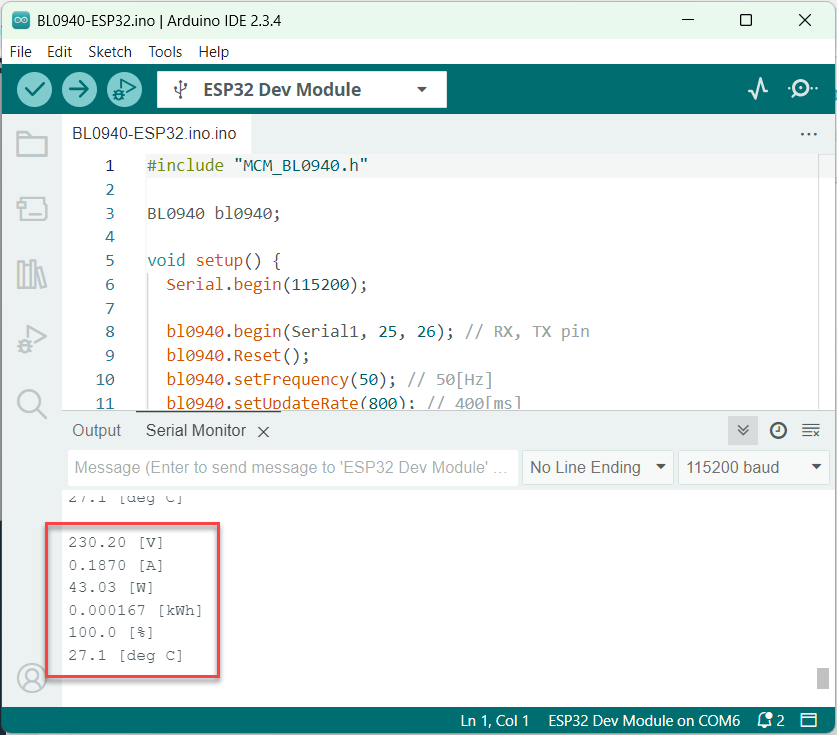The image size is (837, 735).
Task: Select the BL0940-ESP32.ino.ino editor tab
Action: (x=154, y=133)
